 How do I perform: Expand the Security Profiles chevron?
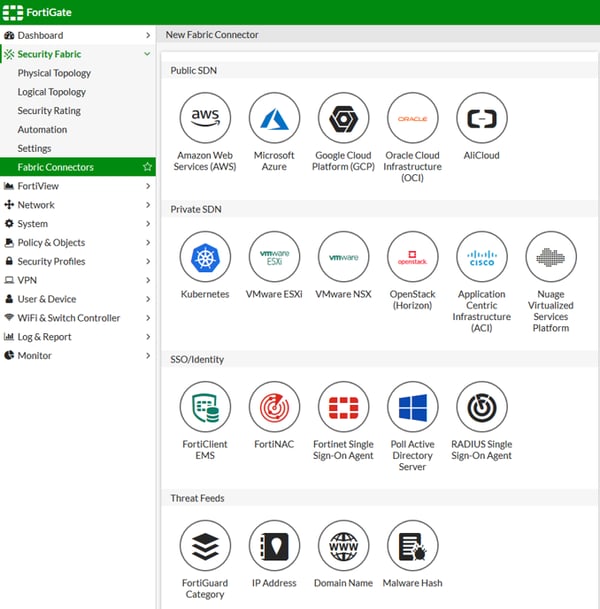click(x=148, y=261)
